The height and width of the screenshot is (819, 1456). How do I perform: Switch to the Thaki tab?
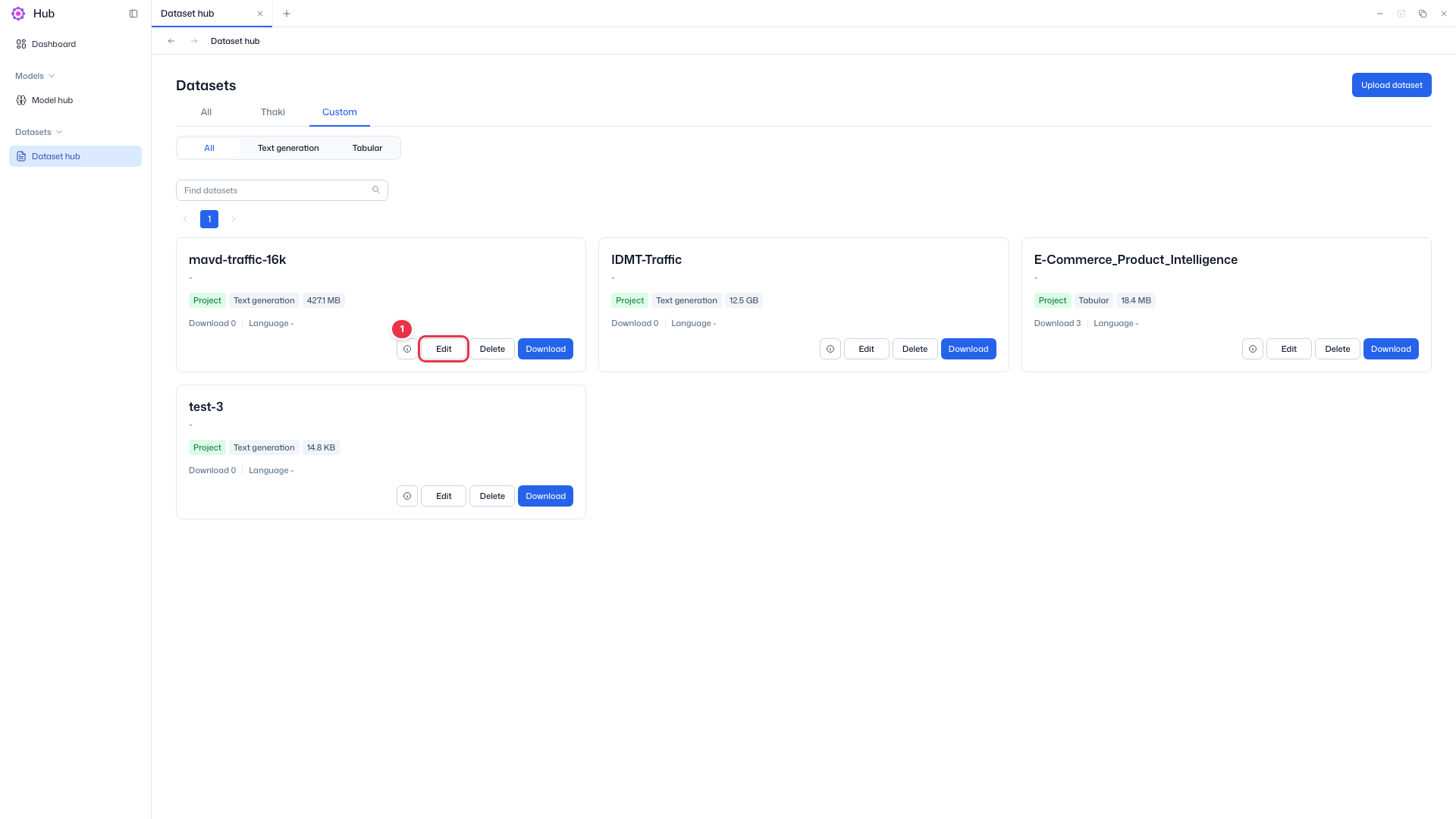[x=273, y=112]
